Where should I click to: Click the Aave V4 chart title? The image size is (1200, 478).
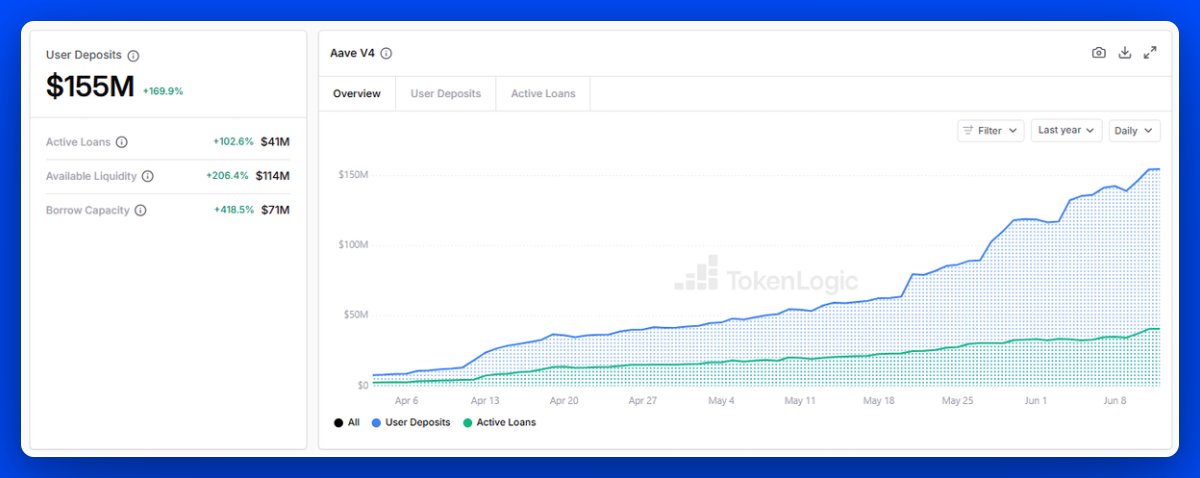(x=352, y=53)
